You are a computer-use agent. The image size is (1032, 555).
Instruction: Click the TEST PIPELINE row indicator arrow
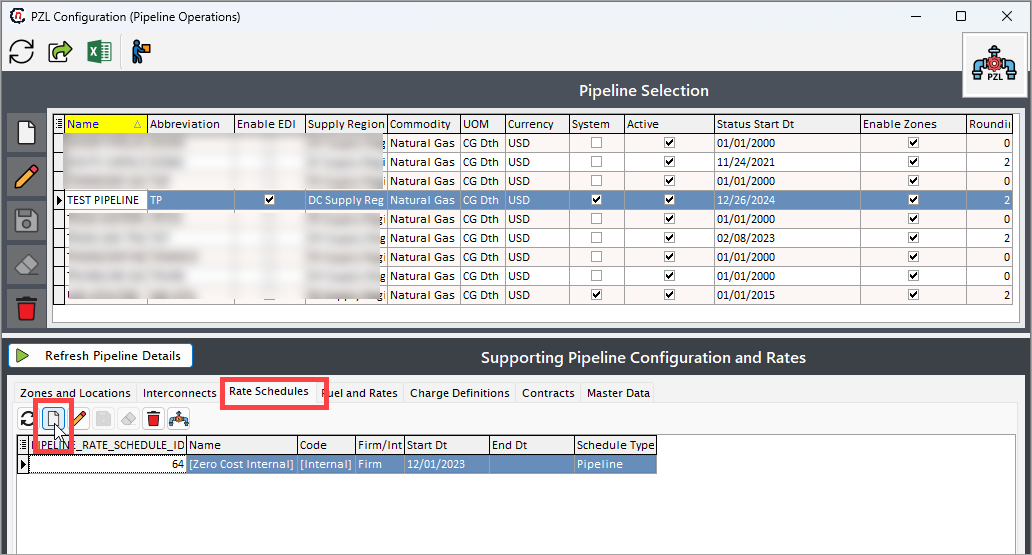pyautogui.click(x=59, y=199)
